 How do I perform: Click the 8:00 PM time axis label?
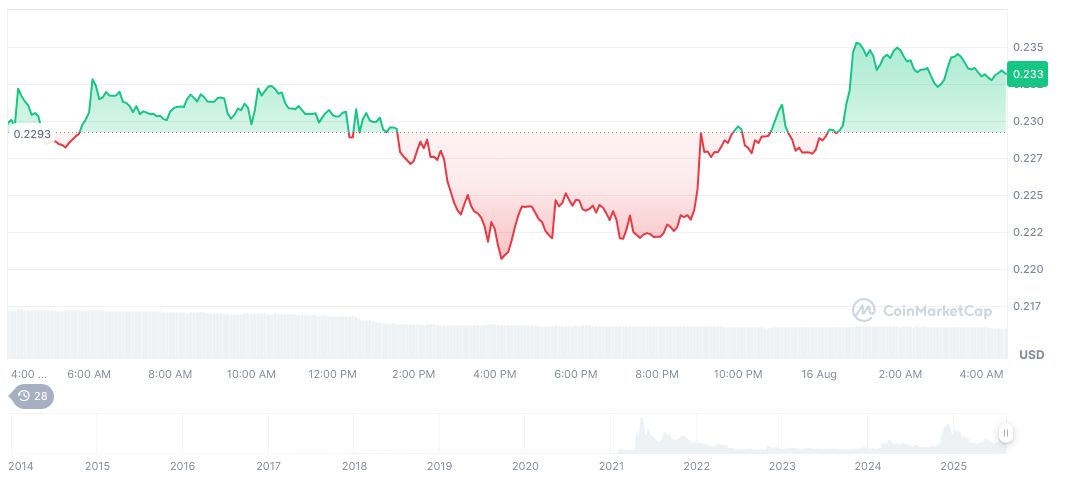click(x=657, y=374)
